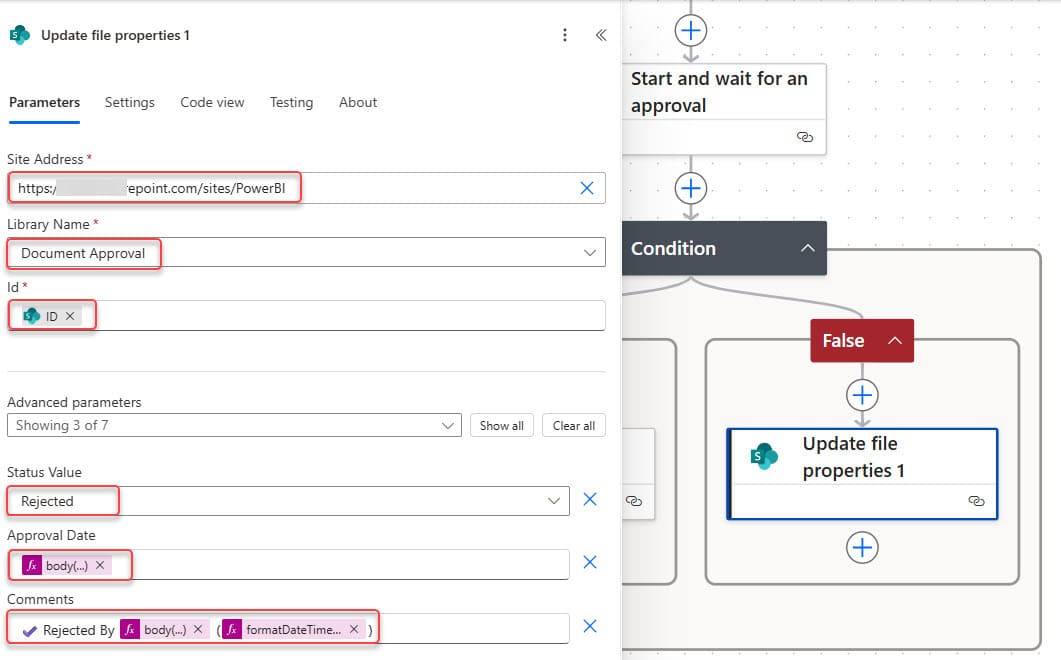Remove the Approval Date parameter
The image size is (1061, 660).
pos(590,562)
